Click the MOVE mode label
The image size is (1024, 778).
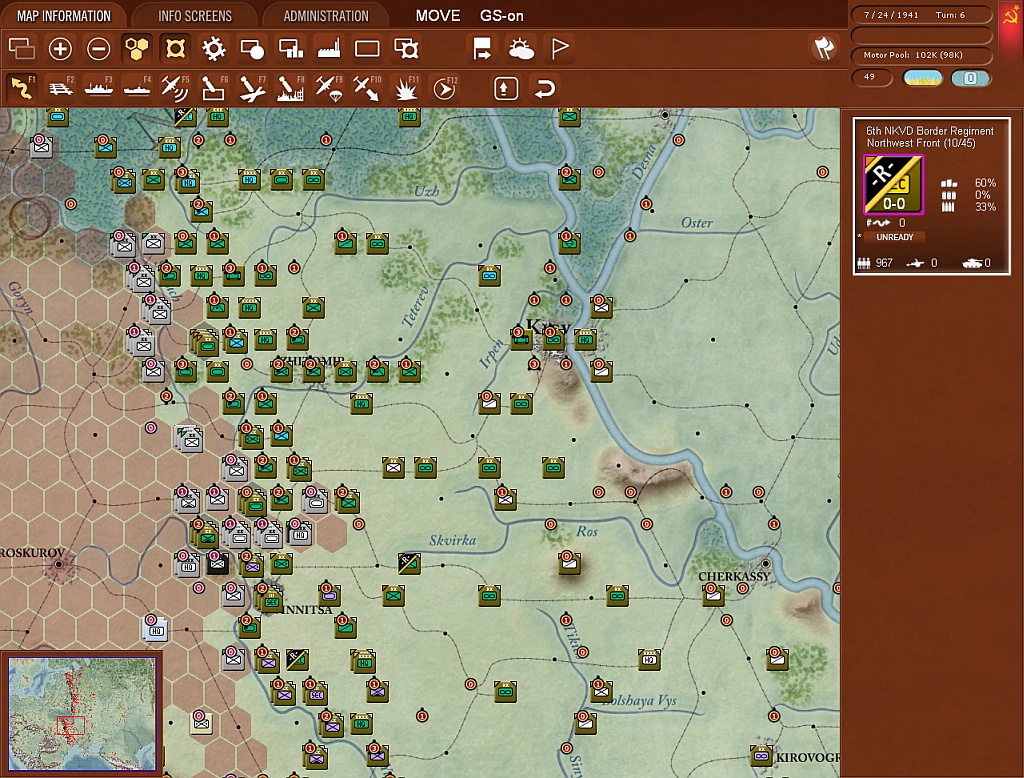[438, 16]
